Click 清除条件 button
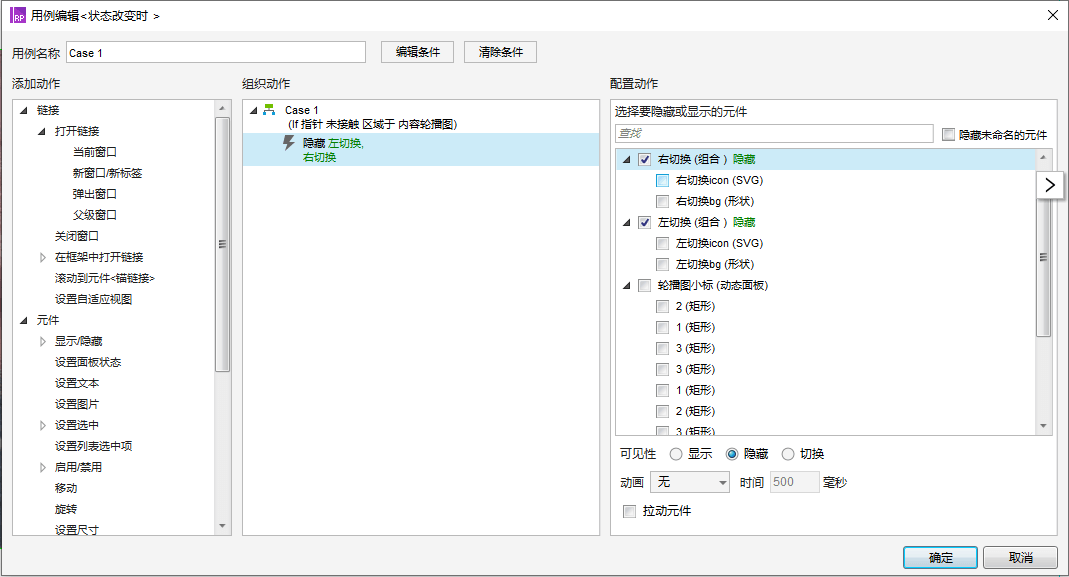The width and height of the screenshot is (1069, 577). [500, 52]
